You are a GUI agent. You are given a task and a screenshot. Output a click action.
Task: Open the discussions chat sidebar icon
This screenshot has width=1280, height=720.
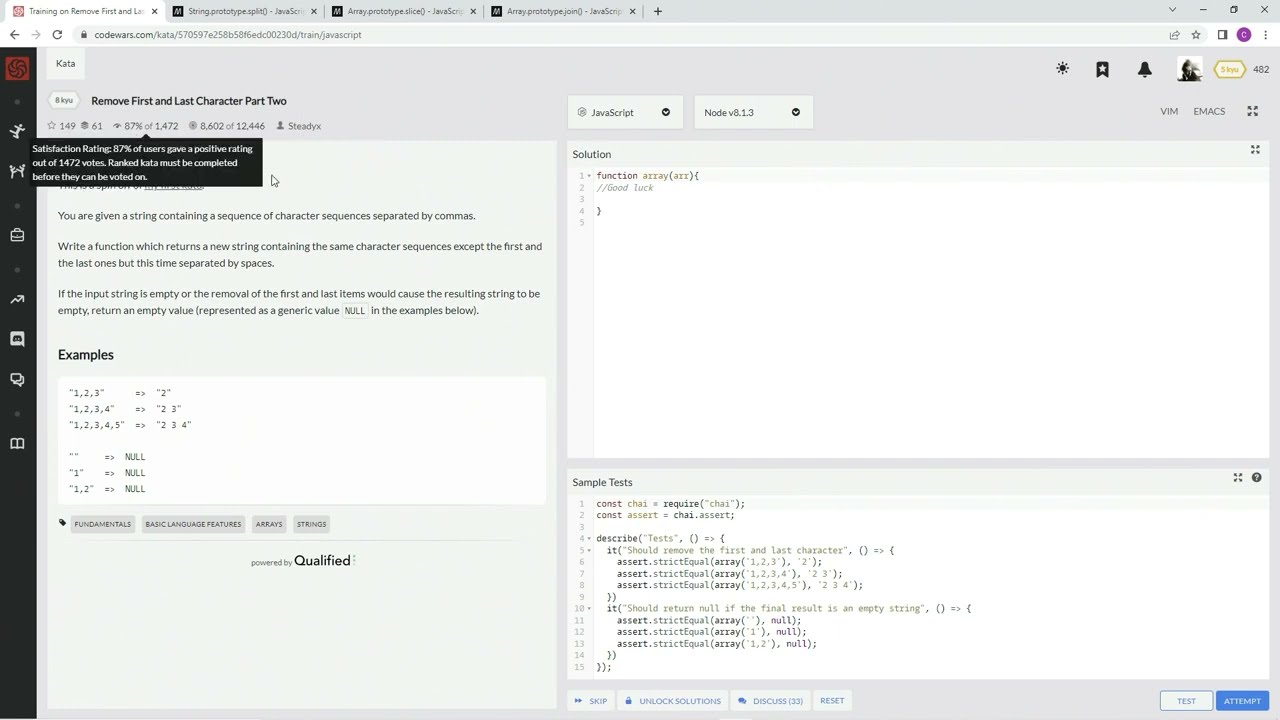[x=17, y=380]
